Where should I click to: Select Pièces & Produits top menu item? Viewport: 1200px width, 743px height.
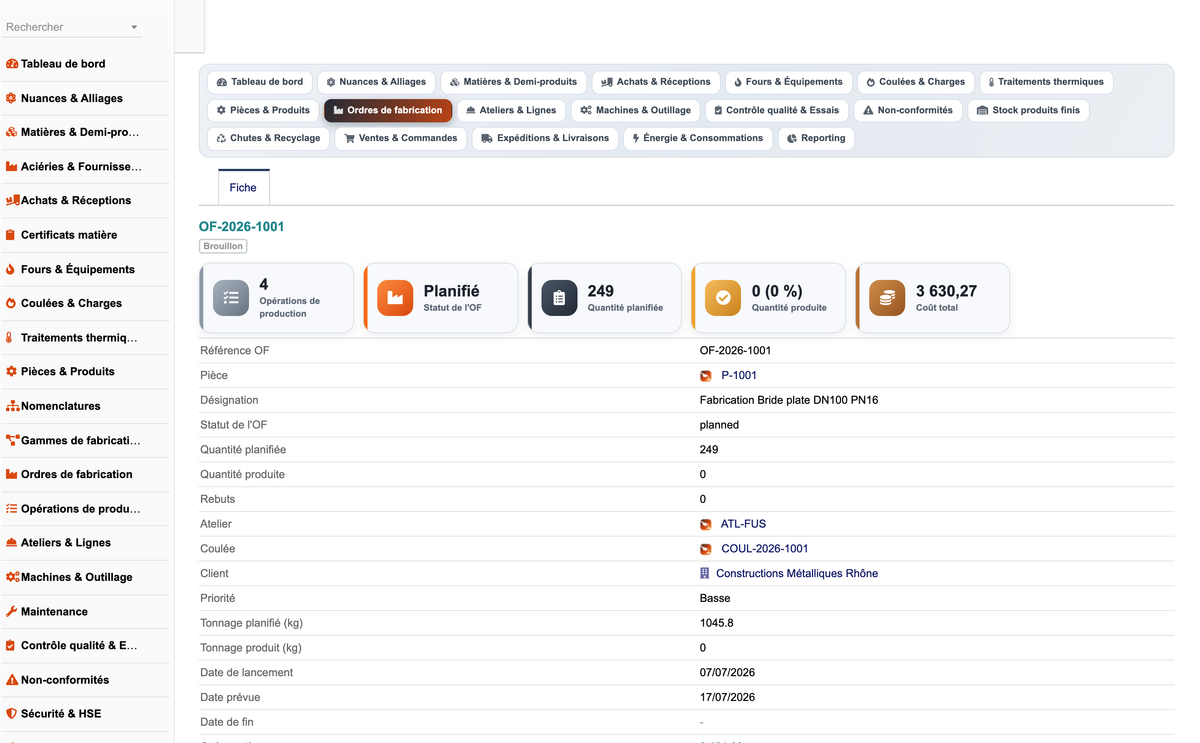263,110
